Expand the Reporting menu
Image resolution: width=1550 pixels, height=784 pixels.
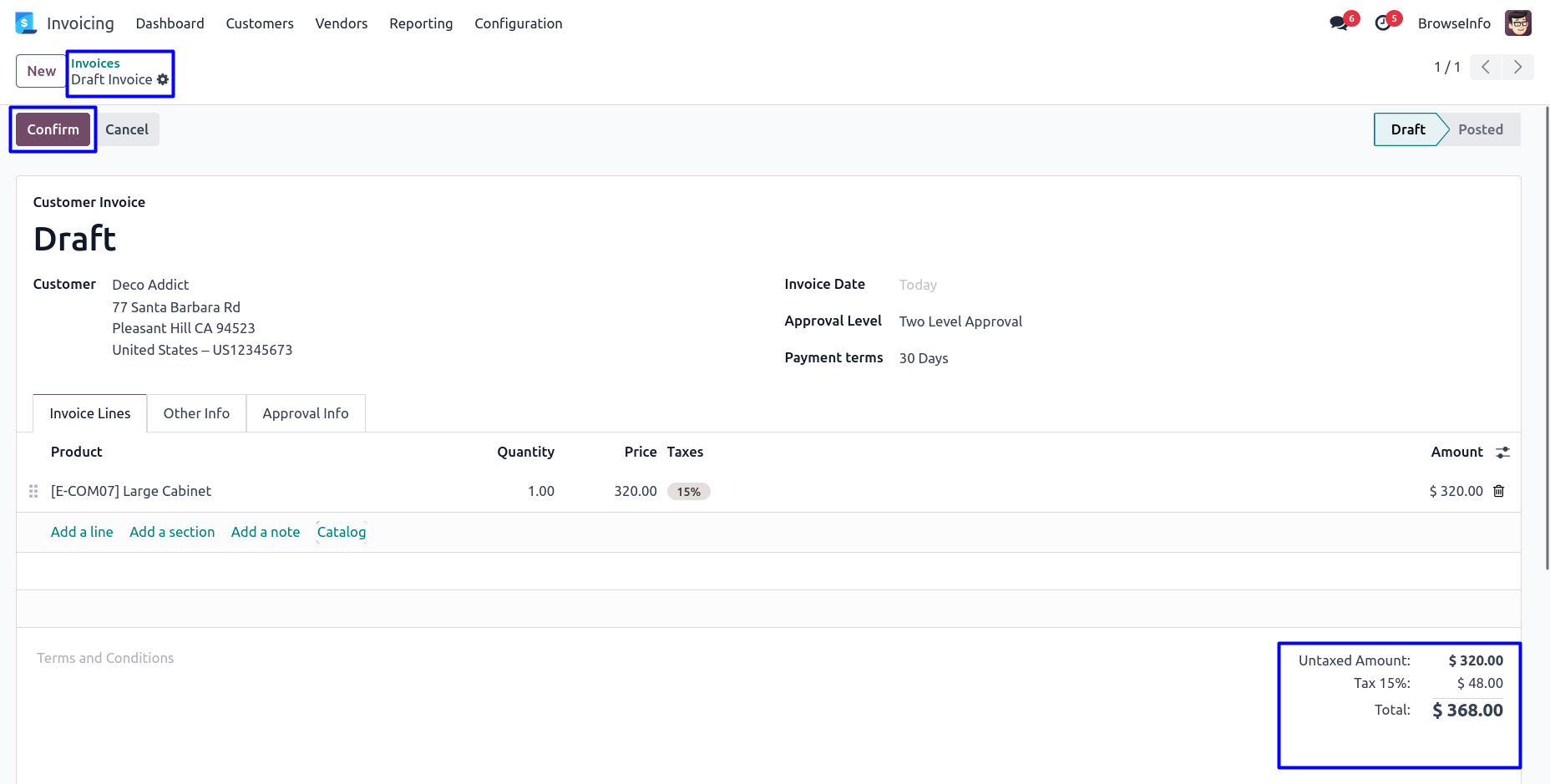coord(421,23)
